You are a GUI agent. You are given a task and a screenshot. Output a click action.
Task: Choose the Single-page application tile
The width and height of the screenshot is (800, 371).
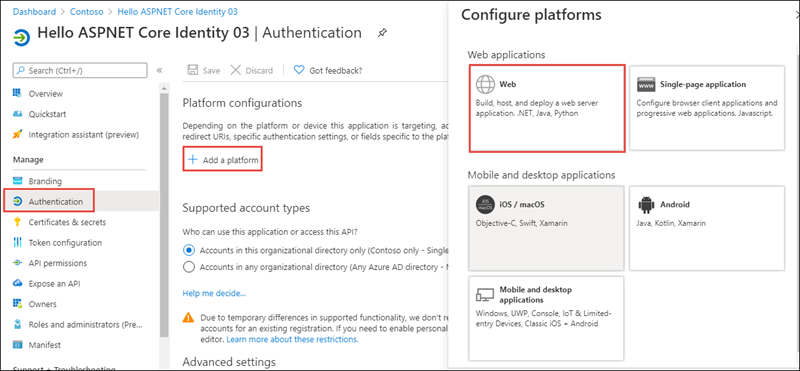pyautogui.click(x=707, y=108)
